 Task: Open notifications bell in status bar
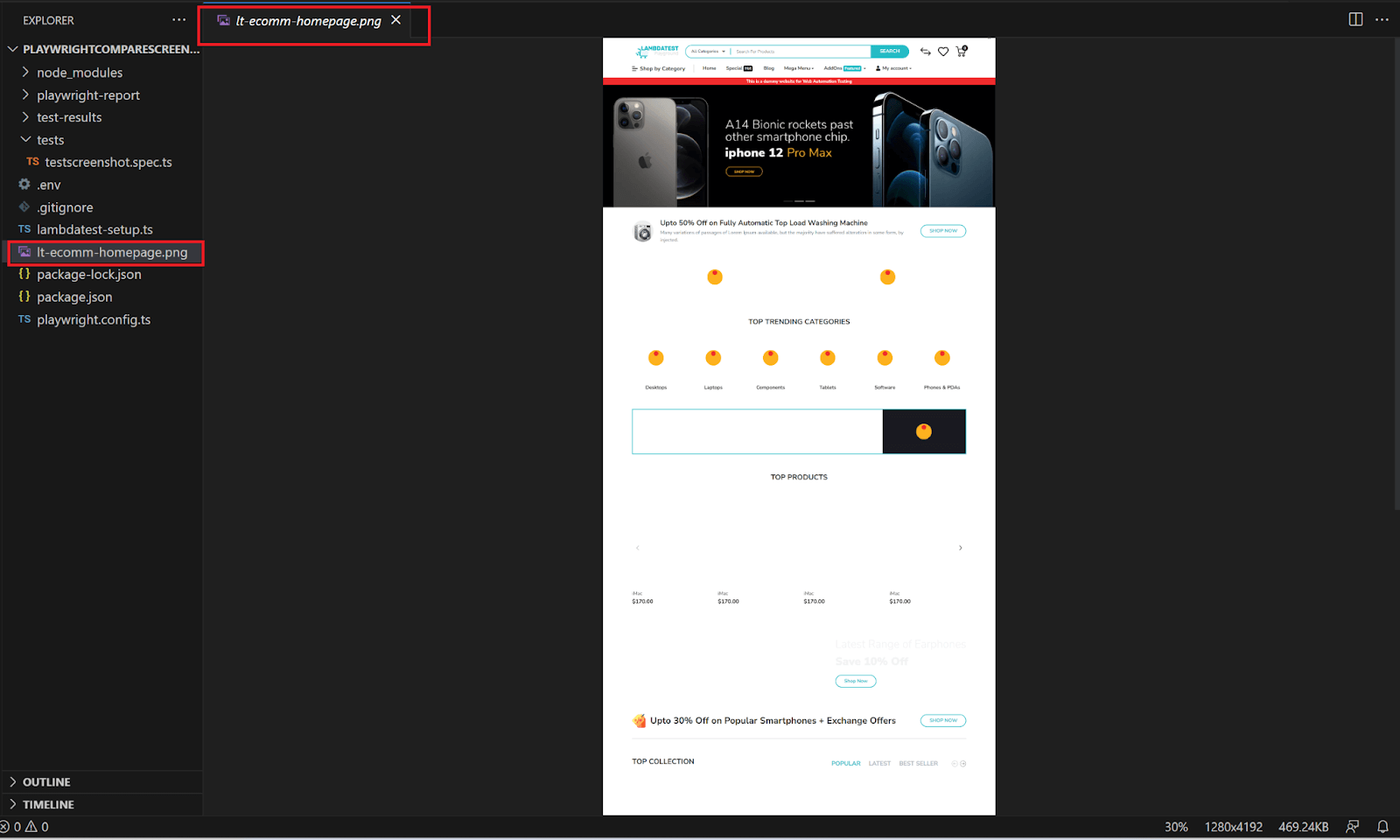[x=1383, y=827]
